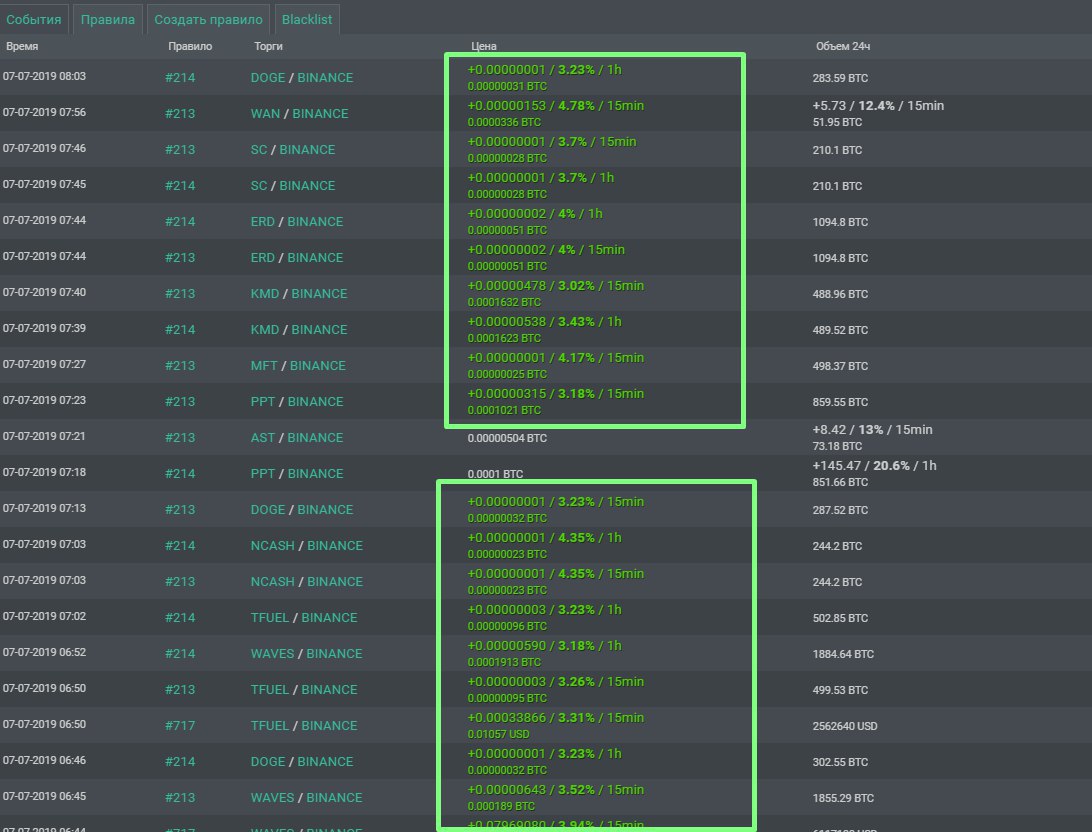Click the Цена column header
This screenshot has height=832, width=1092.
483,46
